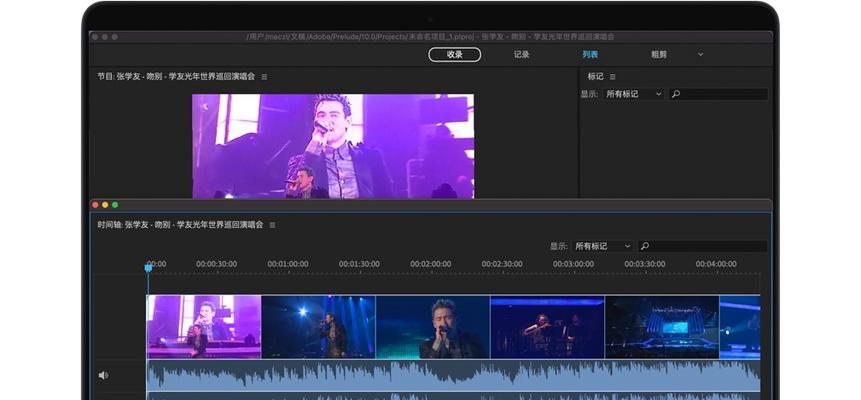Close the floating timeline window
861x400 pixels.
(95, 205)
